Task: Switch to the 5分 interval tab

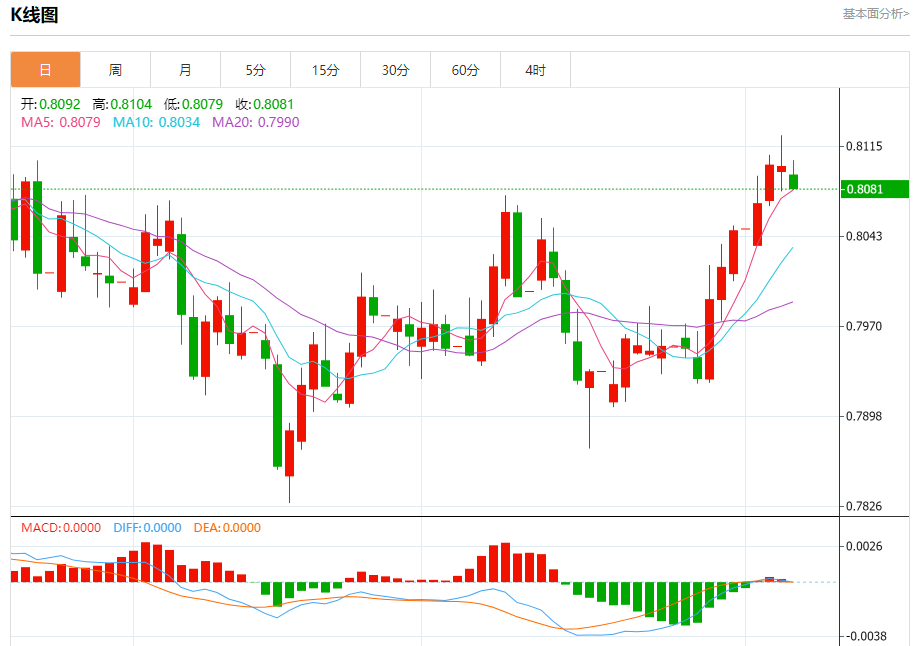Action: [255, 70]
